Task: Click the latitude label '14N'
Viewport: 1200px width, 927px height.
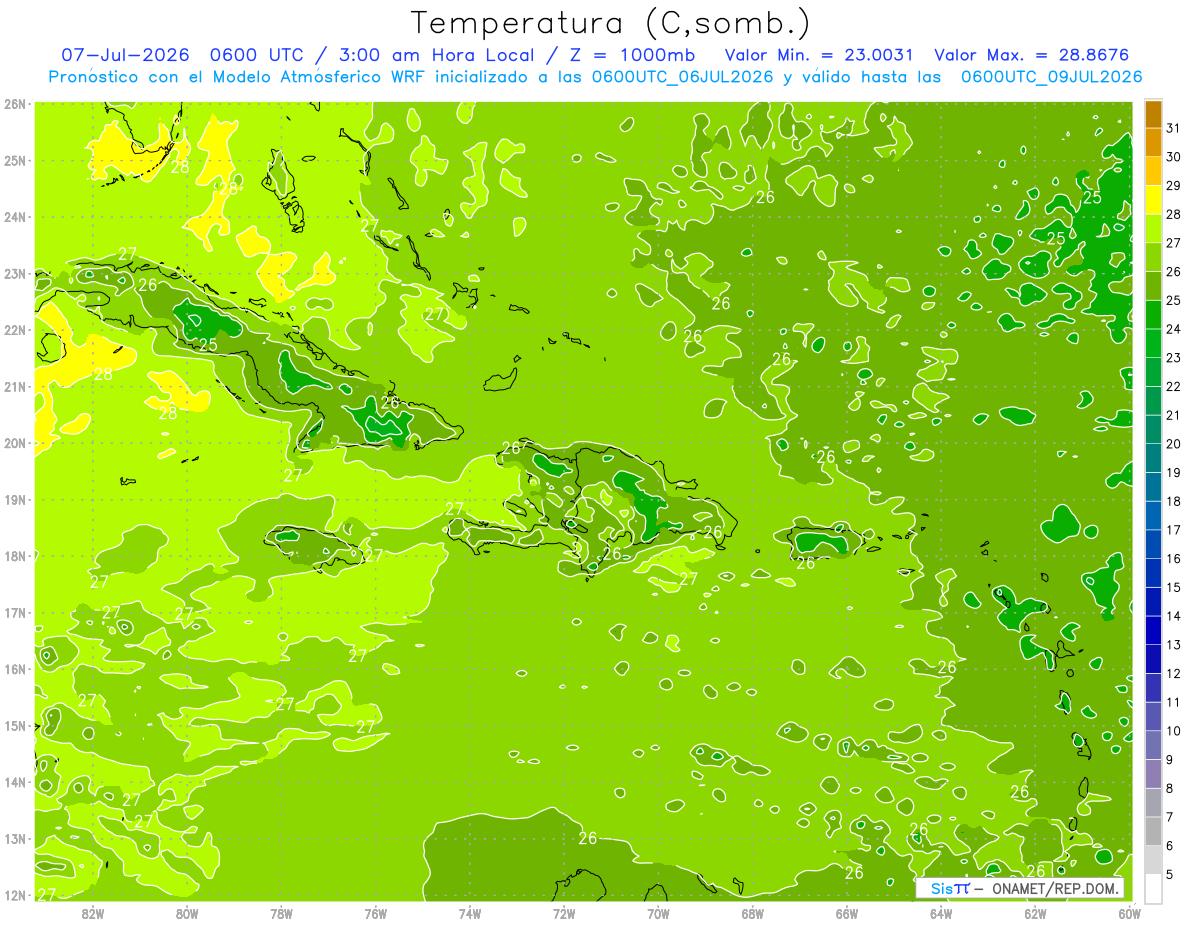Action: pos(15,782)
